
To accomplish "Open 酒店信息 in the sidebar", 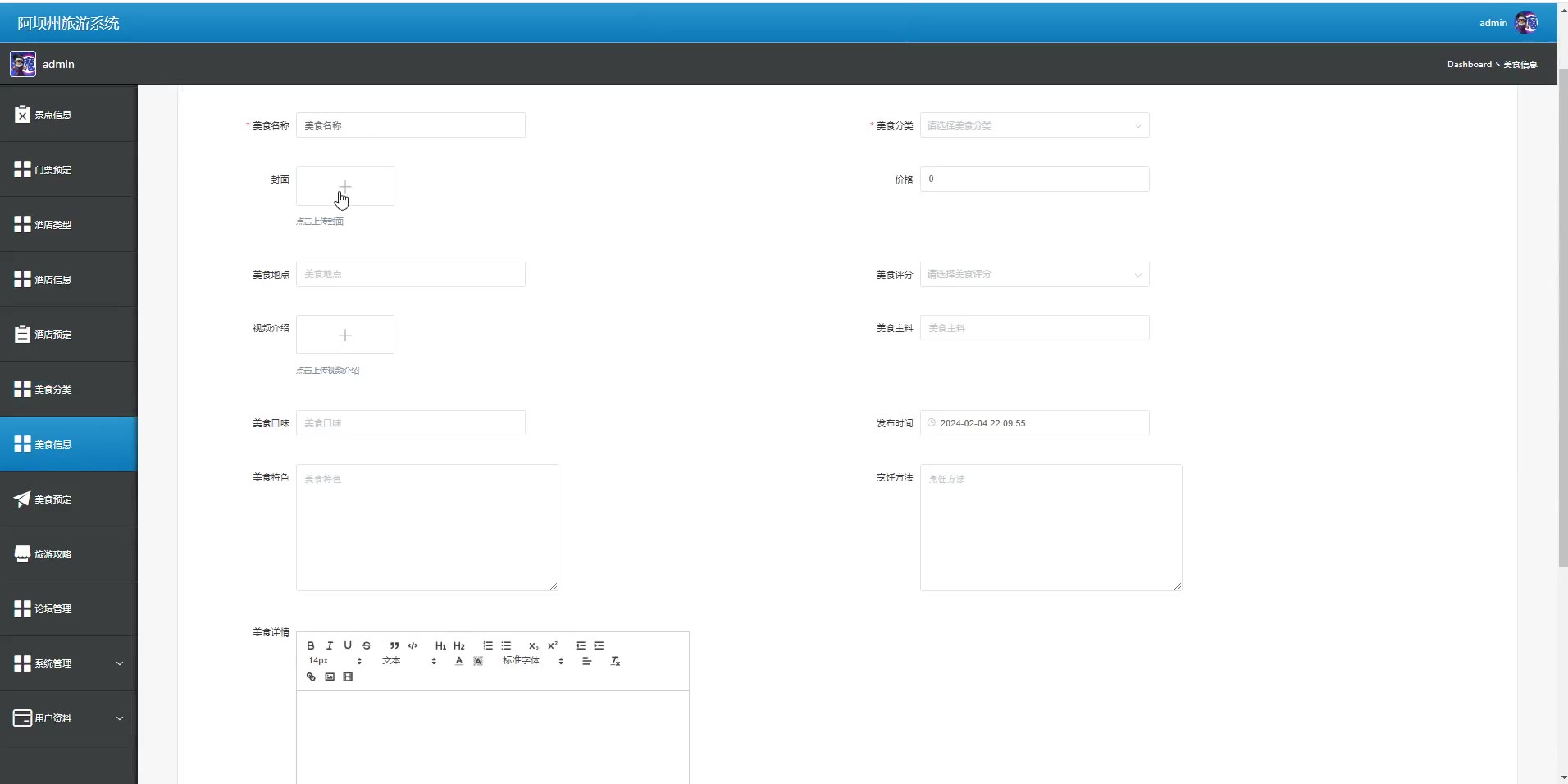I will click(x=68, y=279).
